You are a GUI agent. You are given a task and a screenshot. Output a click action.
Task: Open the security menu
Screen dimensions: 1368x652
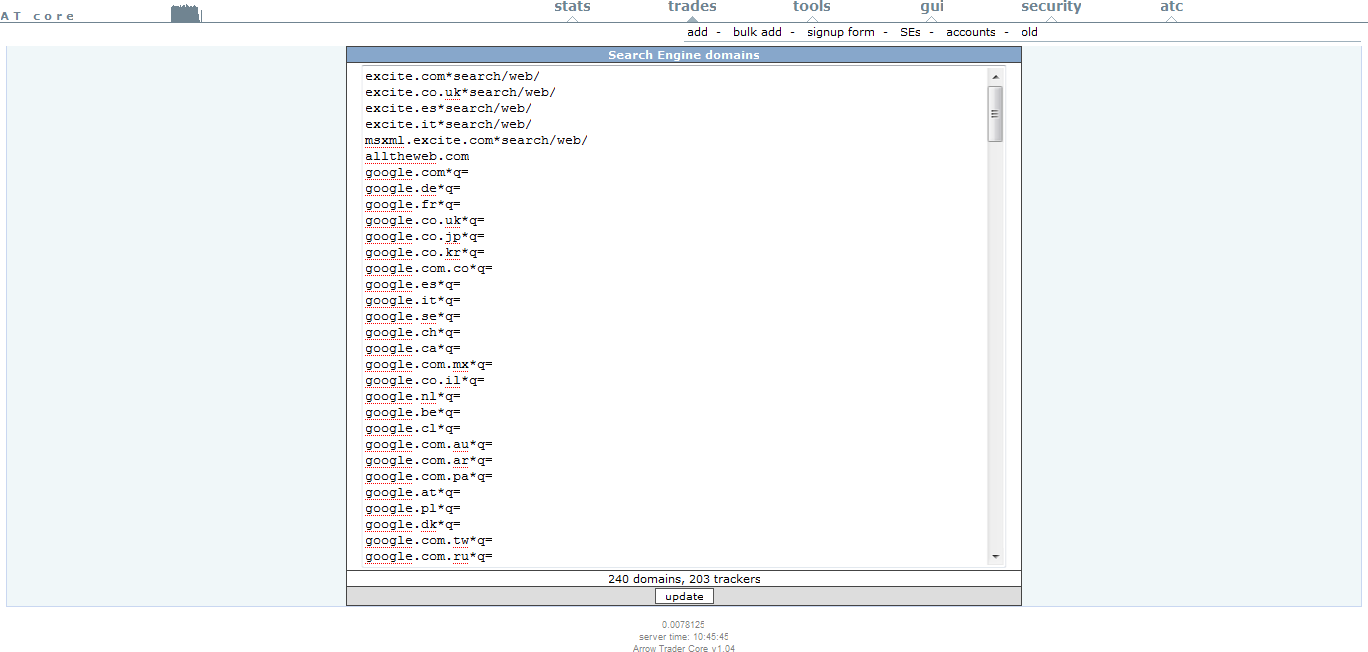tap(1051, 7)
